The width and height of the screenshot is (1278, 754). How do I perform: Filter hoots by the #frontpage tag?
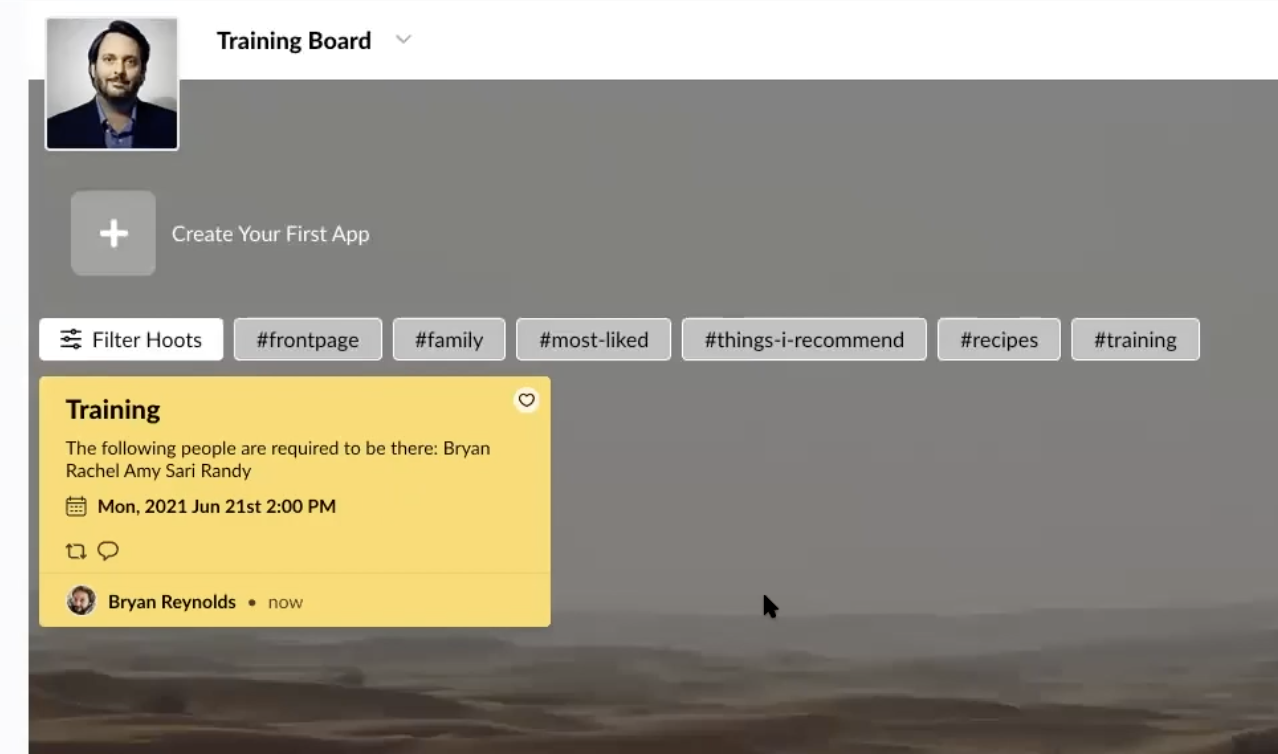tap(307, 340)
